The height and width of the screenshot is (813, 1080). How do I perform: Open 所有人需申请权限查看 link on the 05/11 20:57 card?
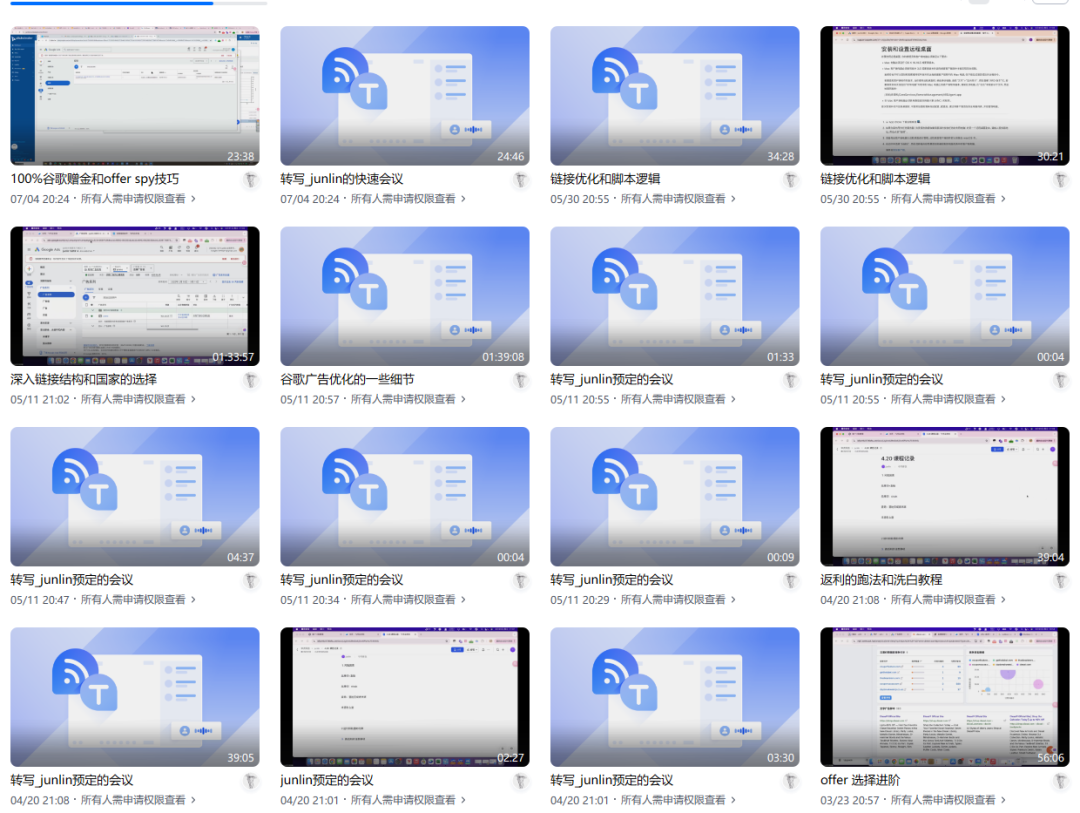[x=403, y=399]
